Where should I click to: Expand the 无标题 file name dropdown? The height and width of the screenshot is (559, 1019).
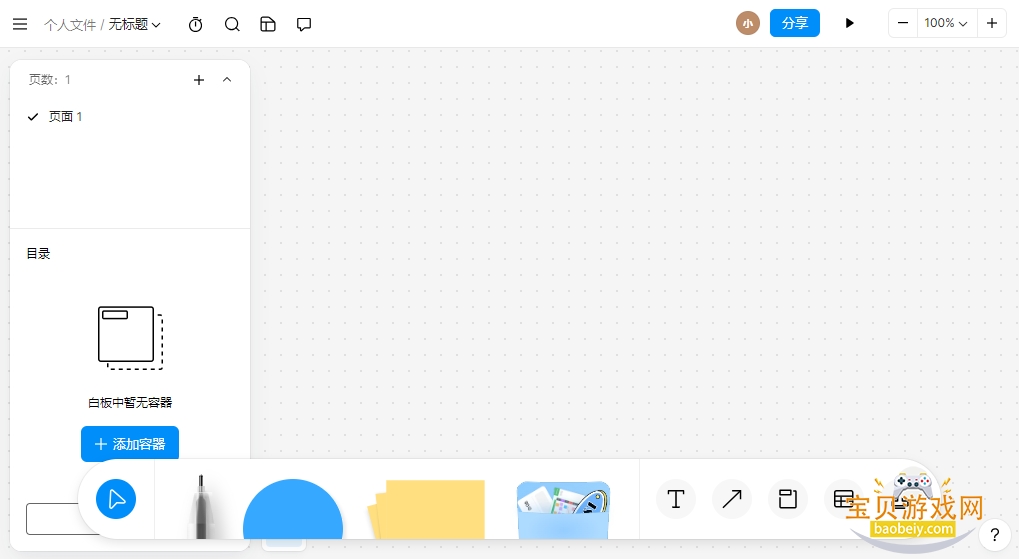(135, 25)
